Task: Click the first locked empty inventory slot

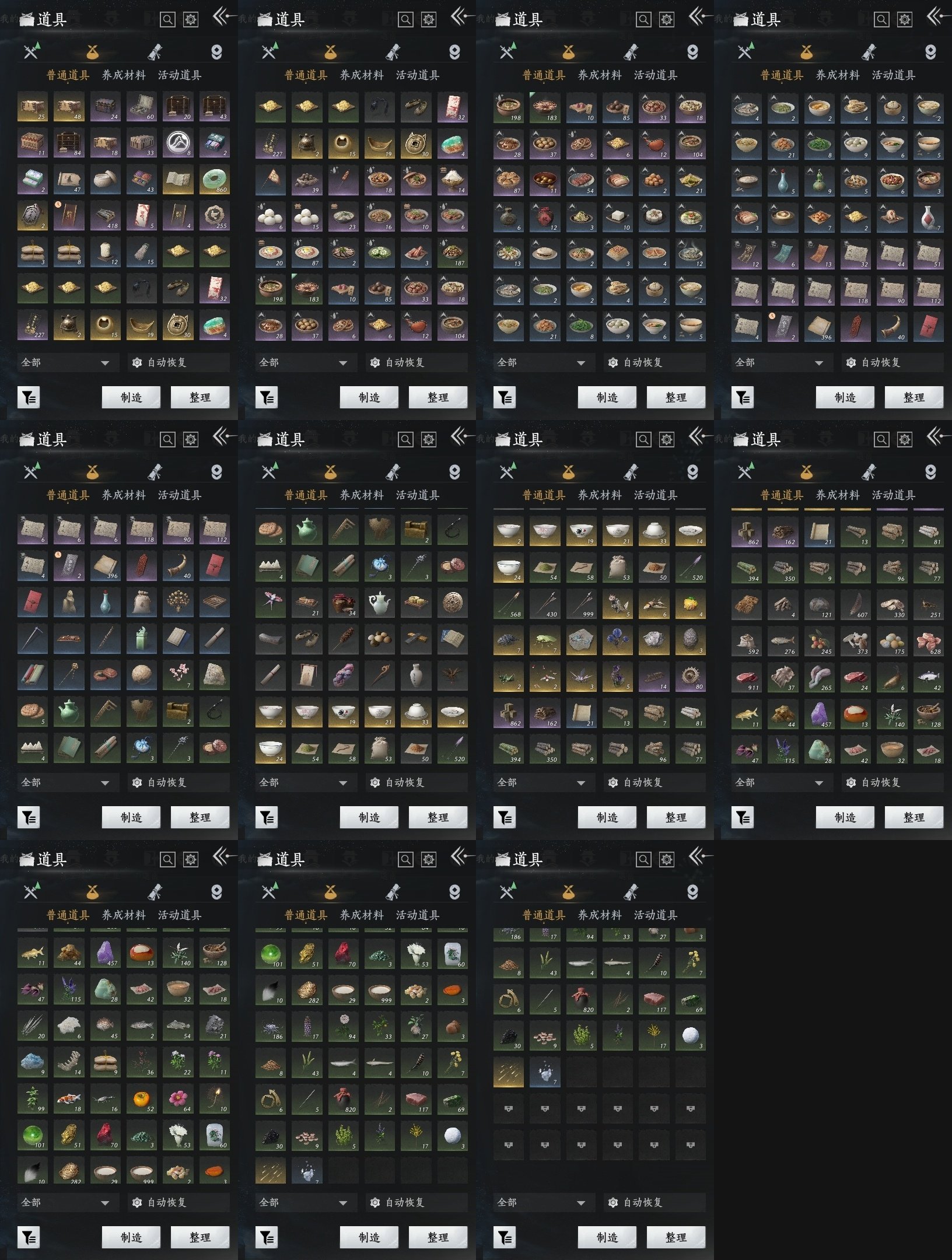Action: coord(508,1109)
